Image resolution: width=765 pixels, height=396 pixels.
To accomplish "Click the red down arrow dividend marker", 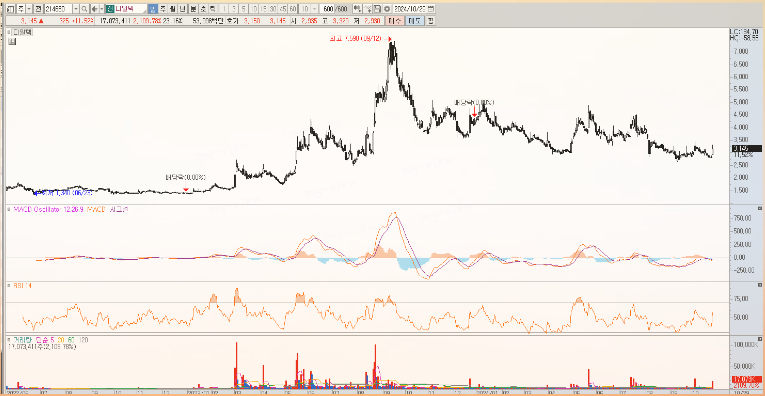I will coord(474,112).
